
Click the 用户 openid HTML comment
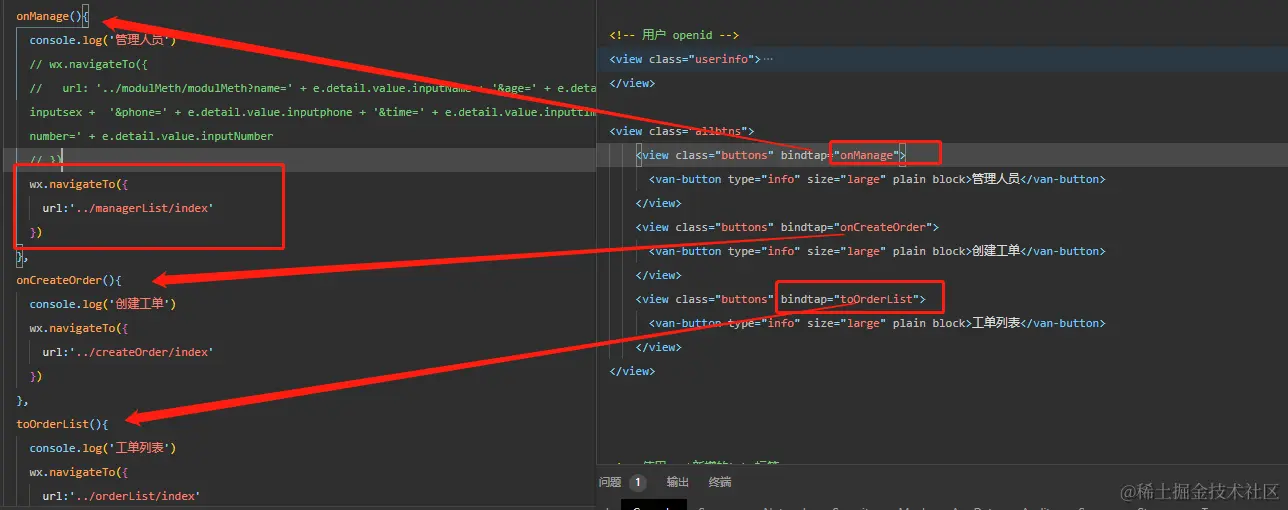point(674,35)
